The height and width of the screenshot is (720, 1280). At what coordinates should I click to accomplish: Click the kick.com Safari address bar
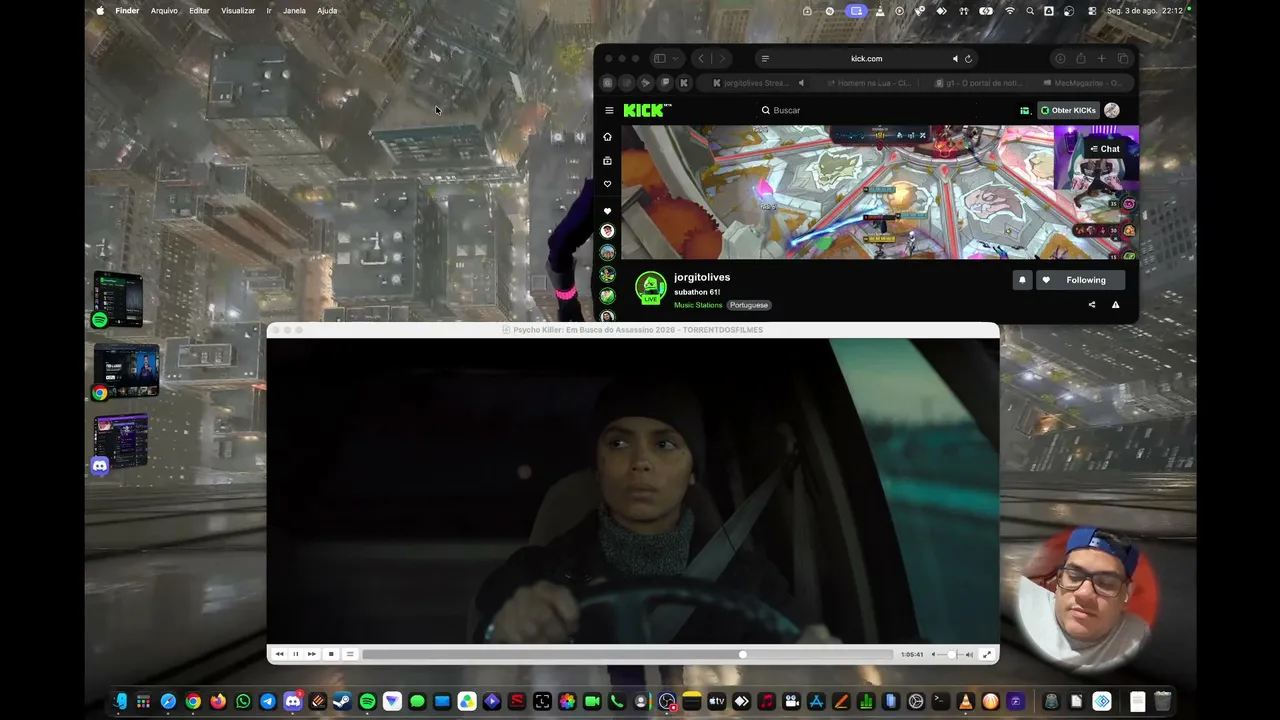[x=866, y=59]
